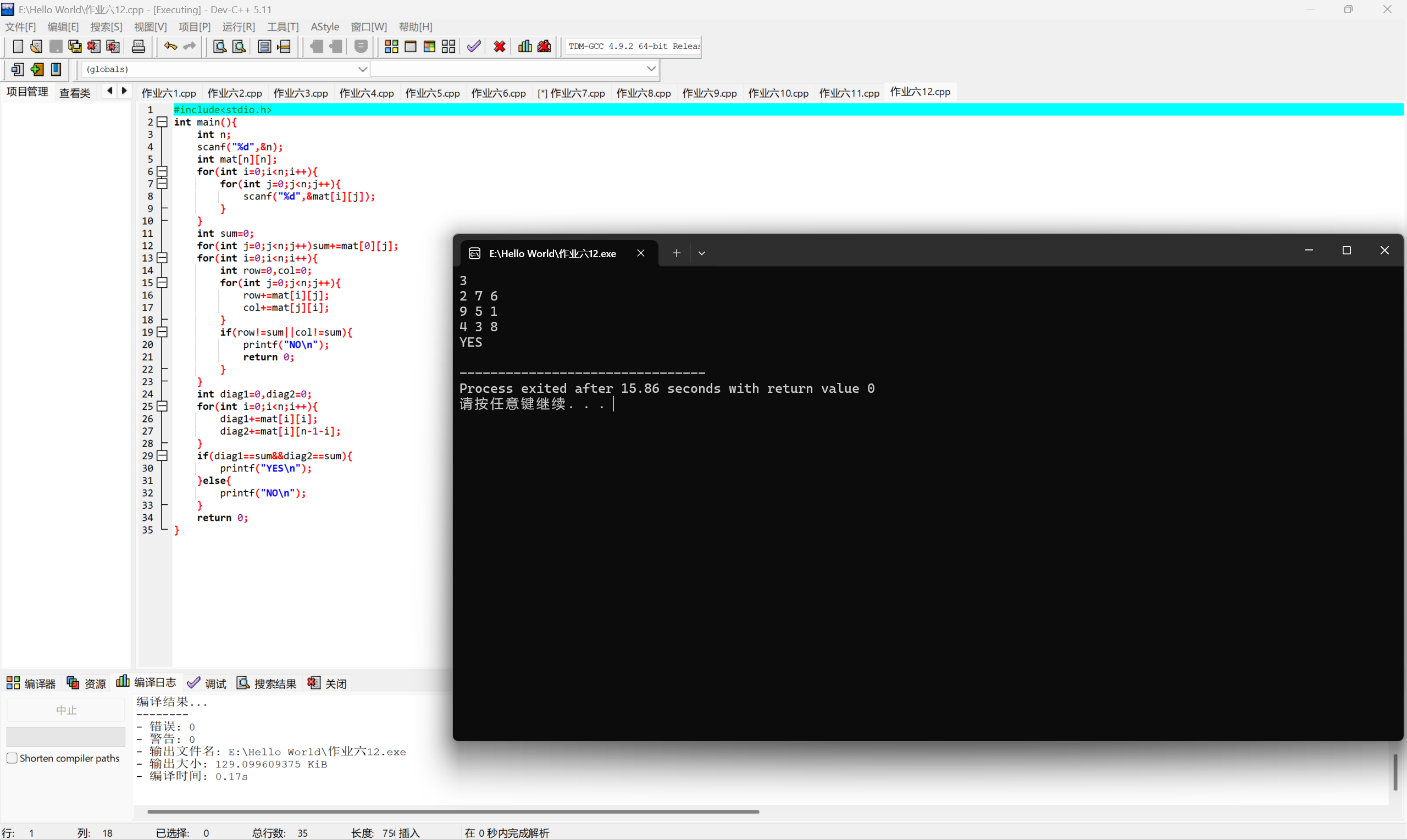Open the 运行[R] menu
The height and width of the screenshot is (840, 1407).
pyautogui.click(x=239, y=26)
